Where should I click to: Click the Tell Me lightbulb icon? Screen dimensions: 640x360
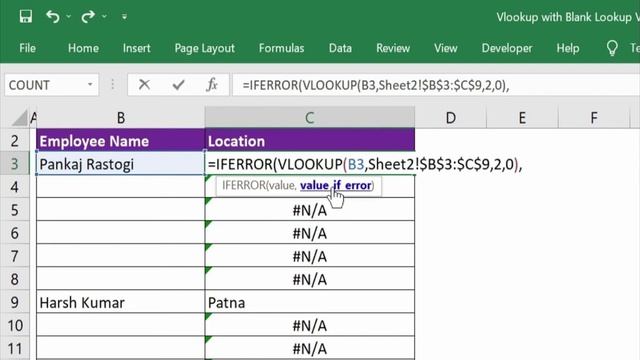[x=612, y=48]
